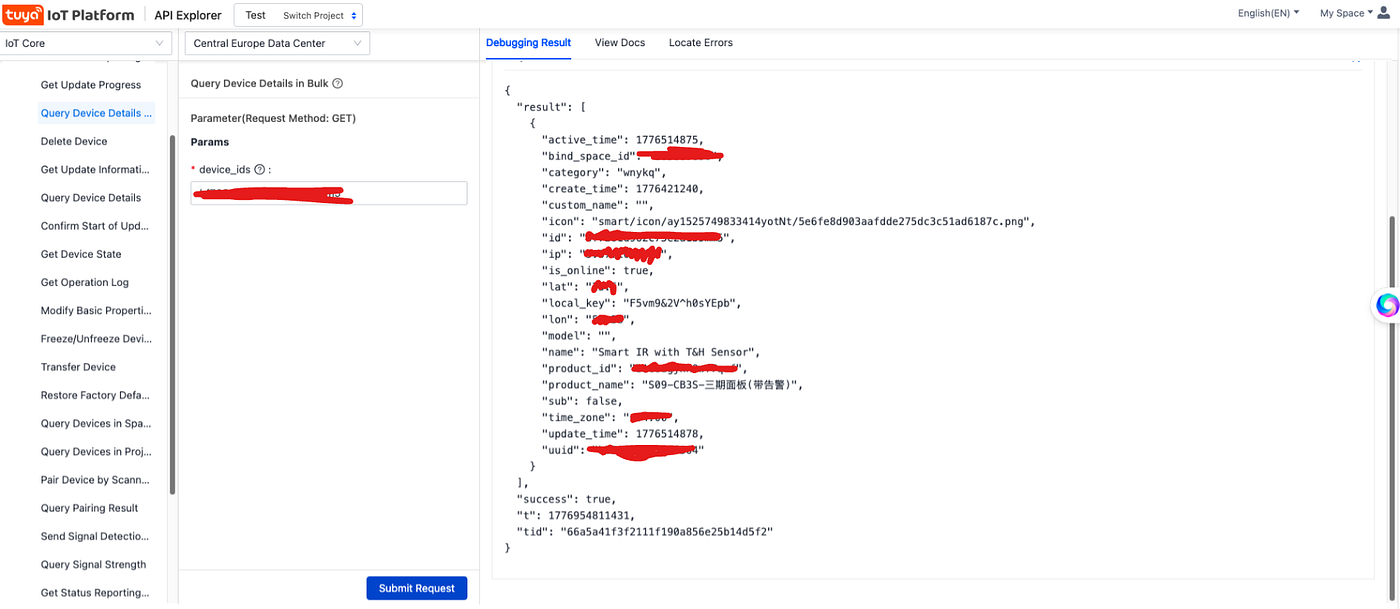The width and height of the screenshot is (1400, 609).
Task: Expand the IoT Core category dropdown
Action: (84, 43)
